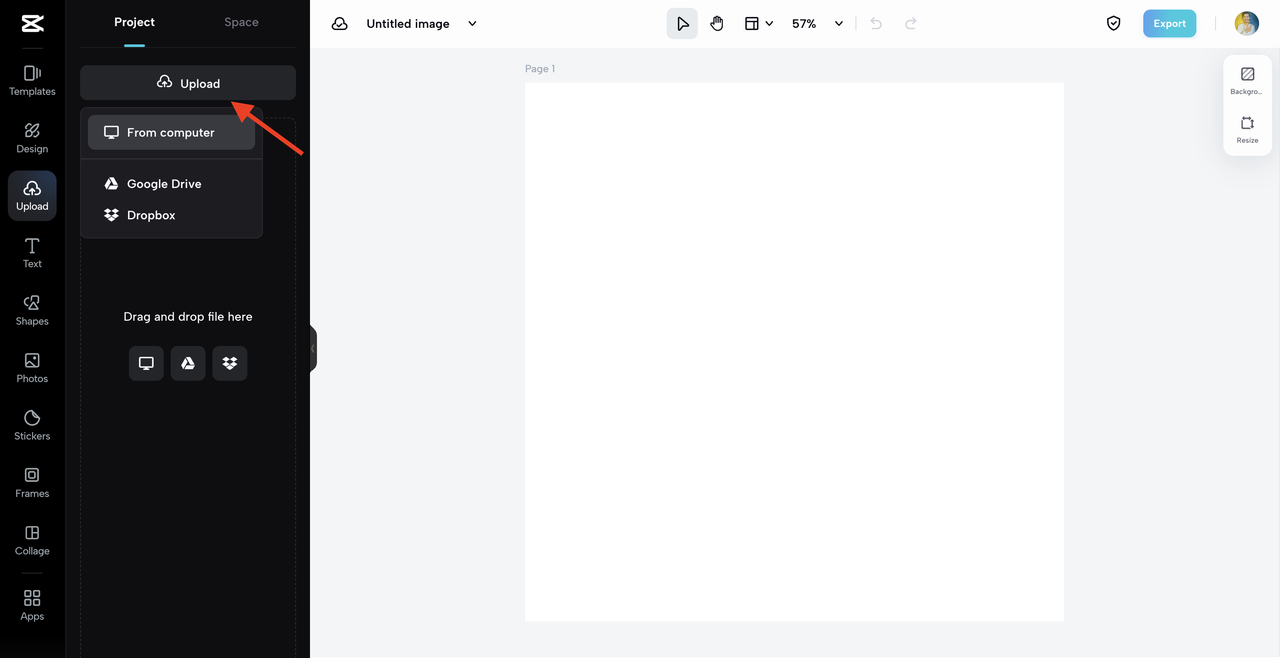Screen dimensions: 1280x658
Task: Expand dropdown arrow beside Untitled image
Action: point(473,23)
